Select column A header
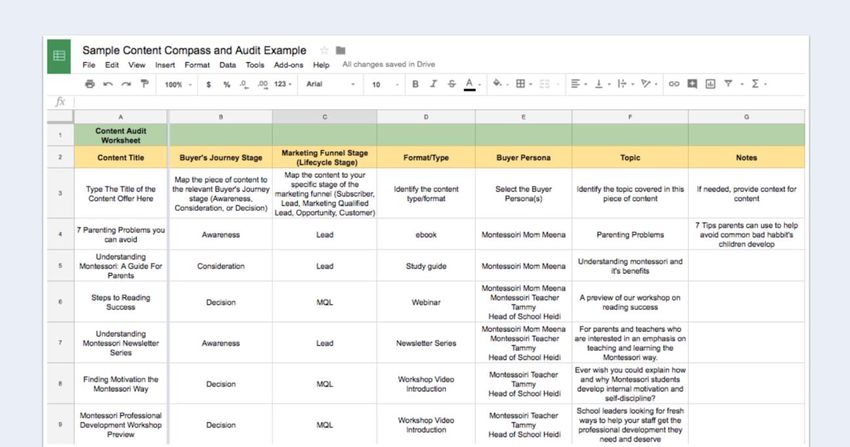The width and height of the screenshot is (850, 447). (x=120, y=116)
